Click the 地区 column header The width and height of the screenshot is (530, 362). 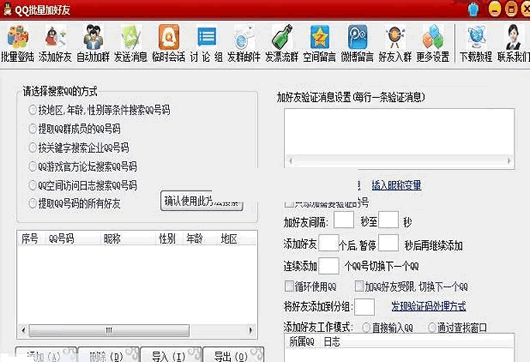click(x=229, y=239)
